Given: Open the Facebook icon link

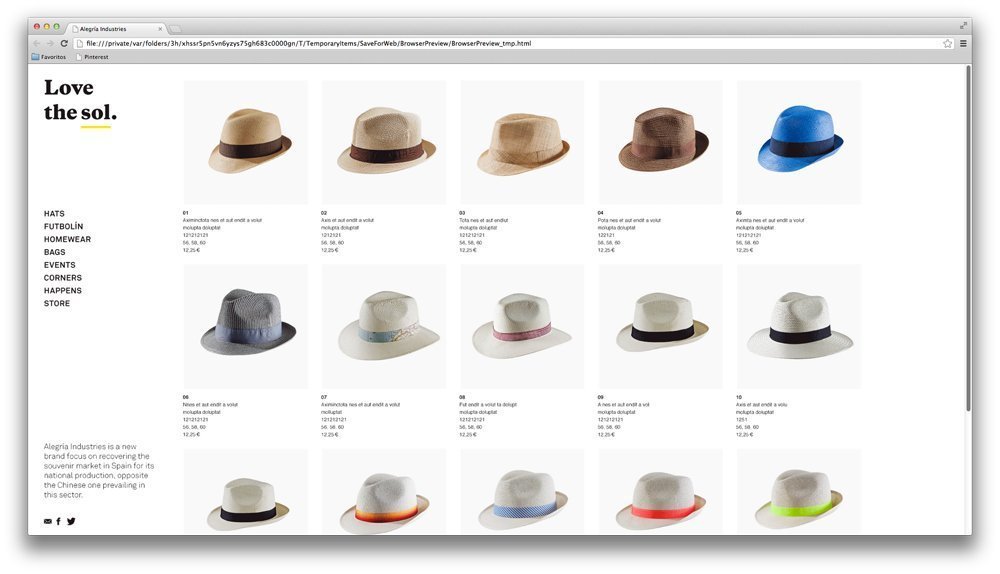Looking at the screenshot, I should pos(58,521).
